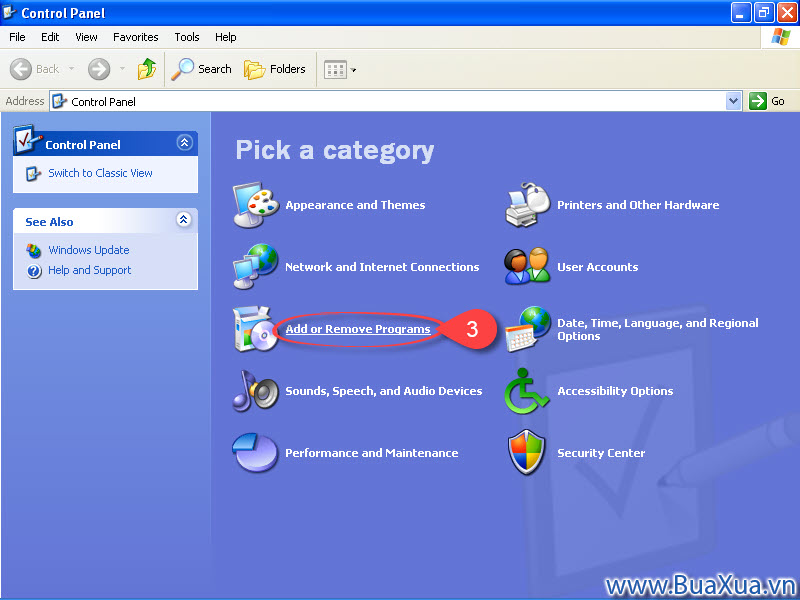Click Switch to Classic View link

[x=100, y=173]
